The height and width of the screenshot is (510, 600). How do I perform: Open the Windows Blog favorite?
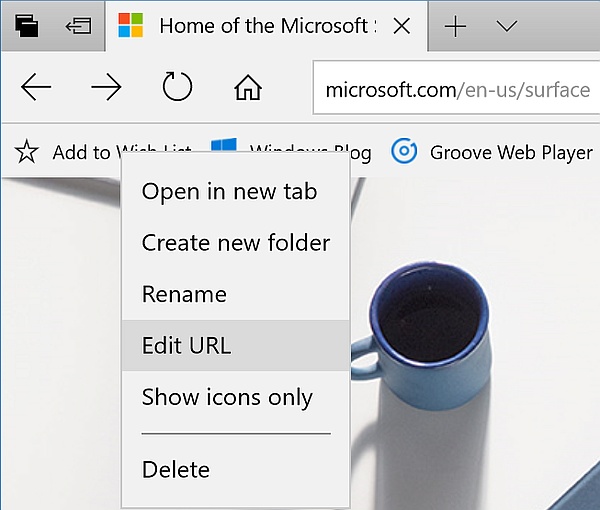pos(360,152)
